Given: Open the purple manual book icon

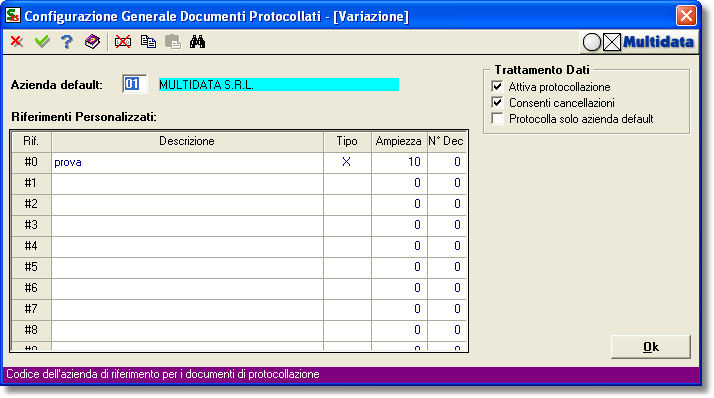Looking at the screenshot, I should (92, 42).
